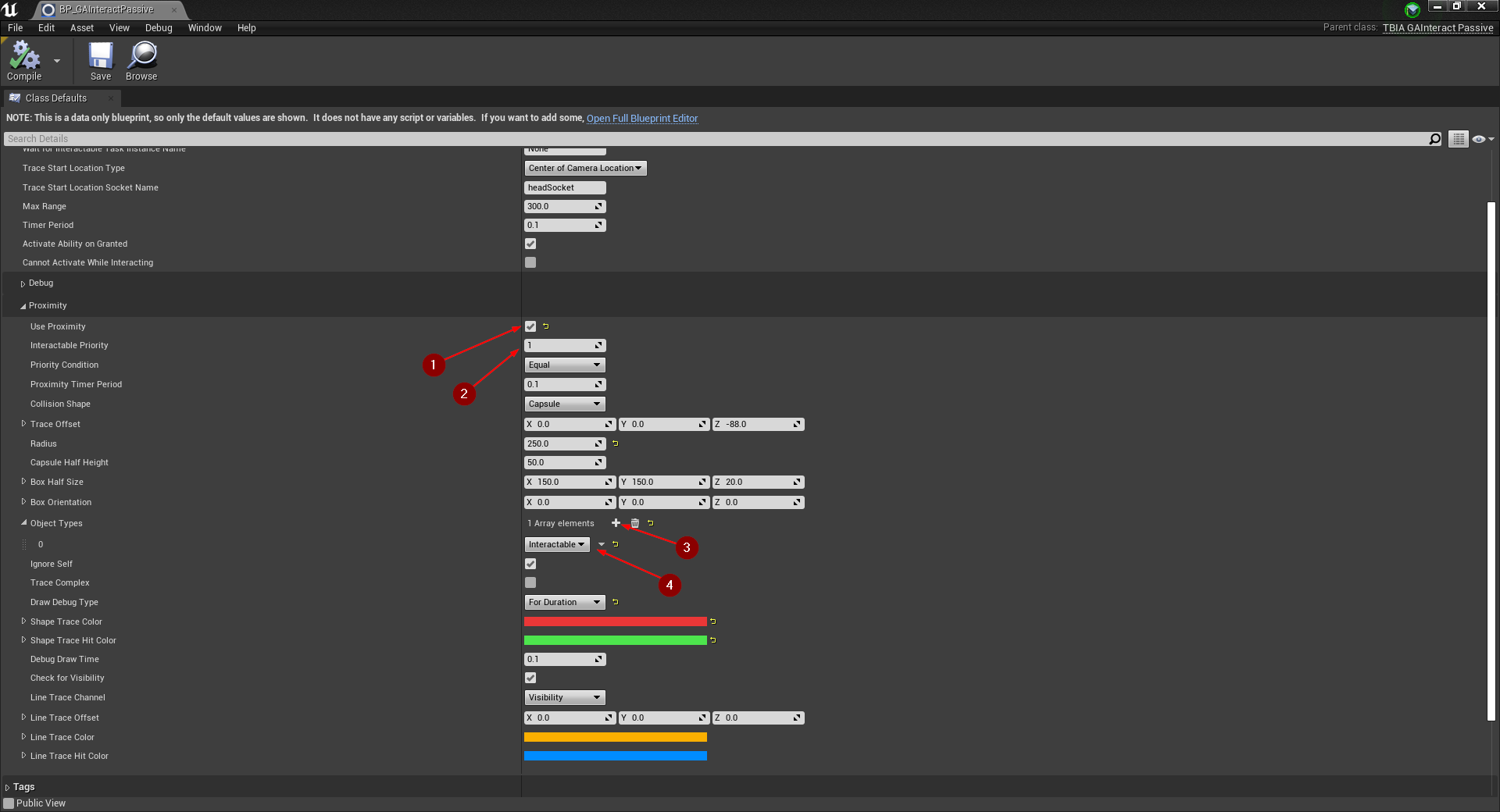The height and width of the screenshot is (812, 1500).
Task: Expand the Trace Offset property
Action: (23, 424)
